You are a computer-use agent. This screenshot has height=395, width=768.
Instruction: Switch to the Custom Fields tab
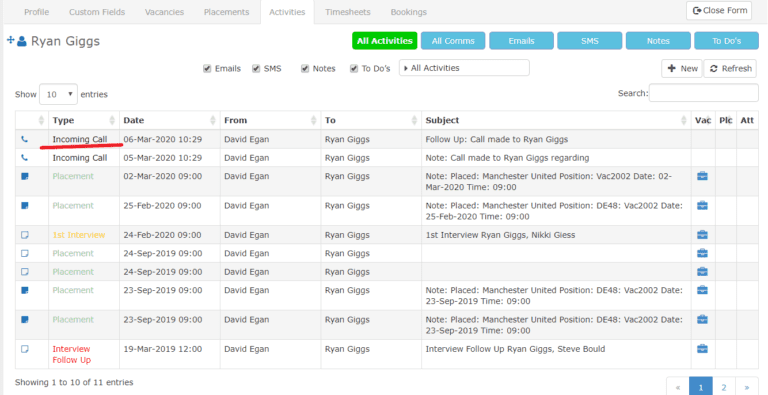(x=97, y=12)
